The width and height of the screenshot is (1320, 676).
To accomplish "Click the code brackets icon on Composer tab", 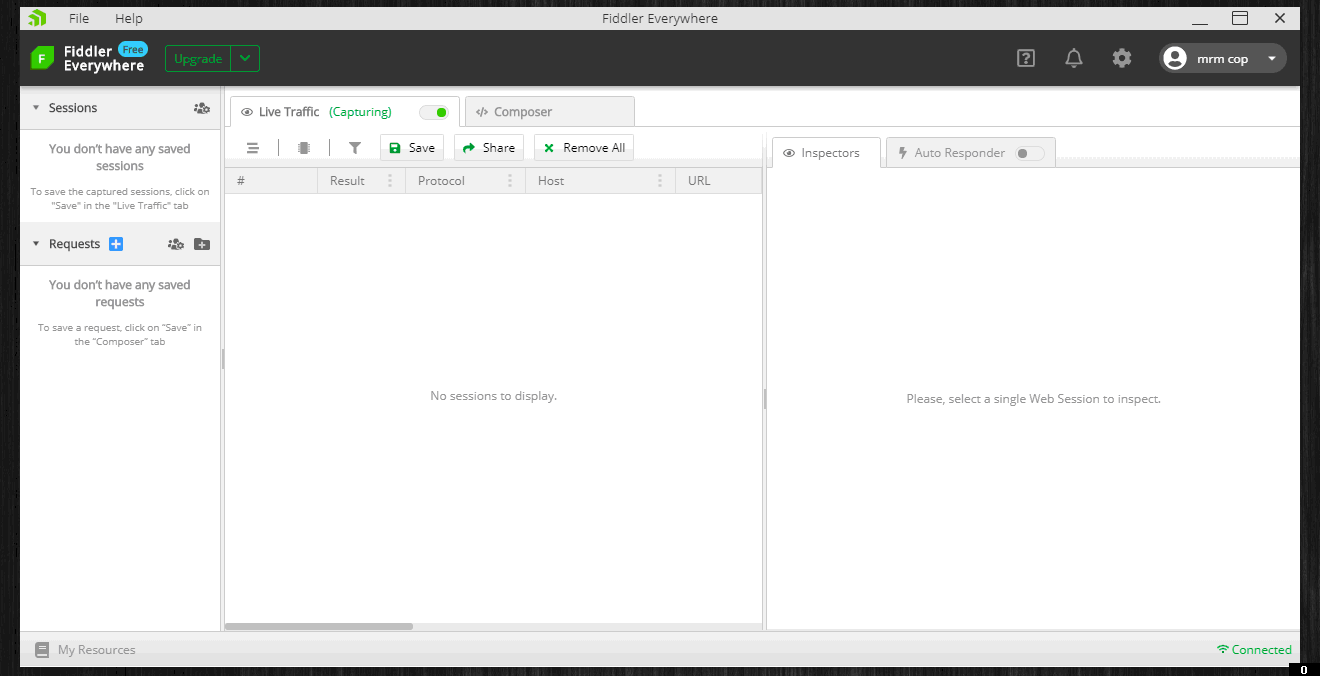I will tap(482, 112).
